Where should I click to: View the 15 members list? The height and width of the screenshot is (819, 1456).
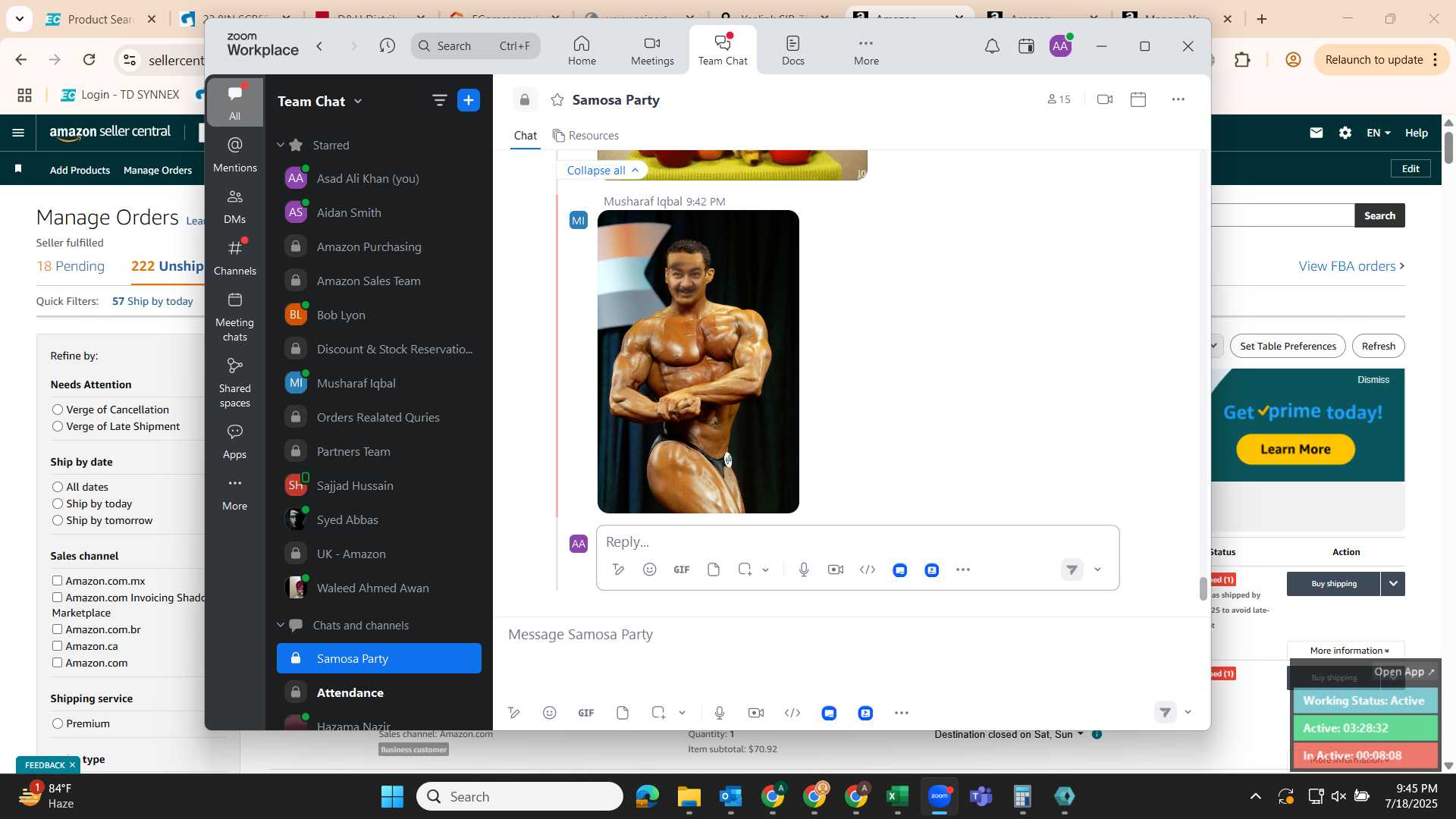[x=1059, y=99]
